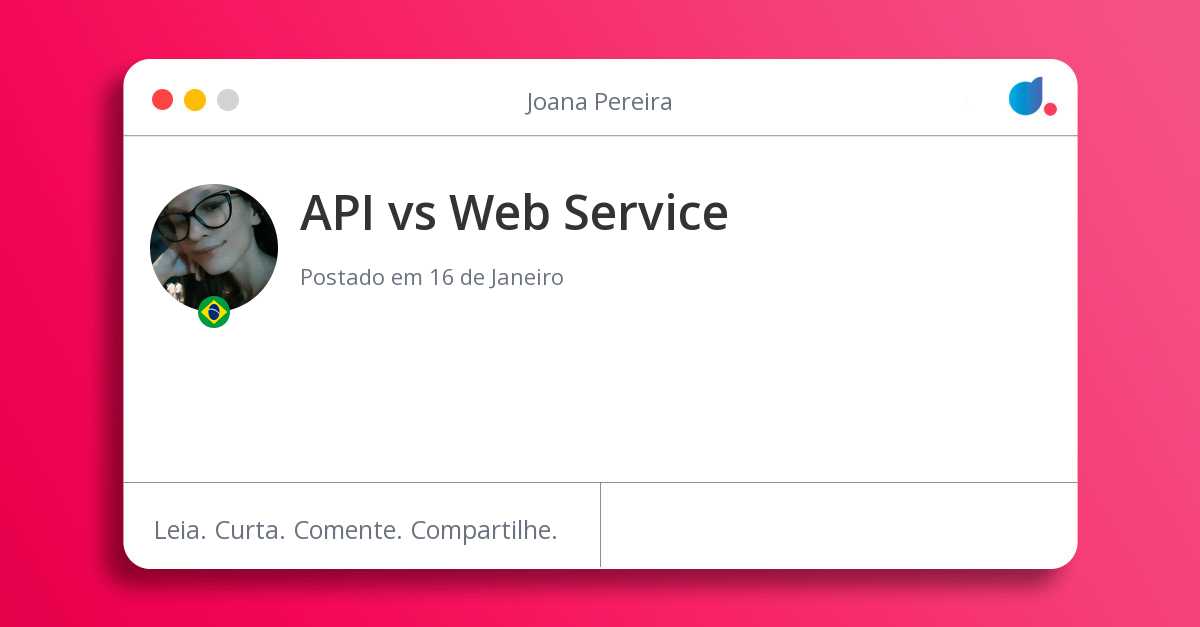Click the Postado em 16 de Janeiro date
Image resolution: width=1200 pixels, height=627 pixels.
click(431, 277)
